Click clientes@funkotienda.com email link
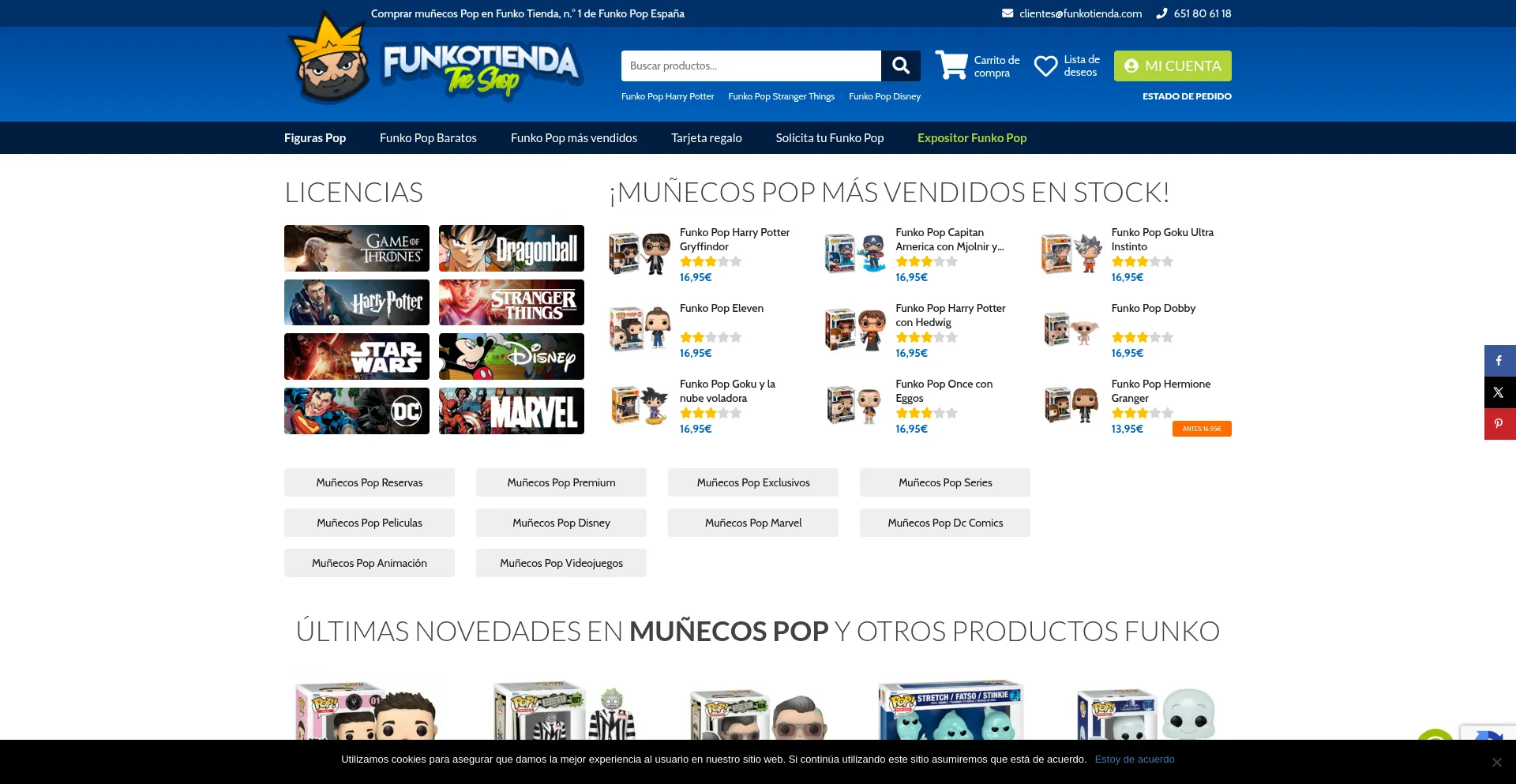This screenshot has height=784, width=1516. point(1080,13)
